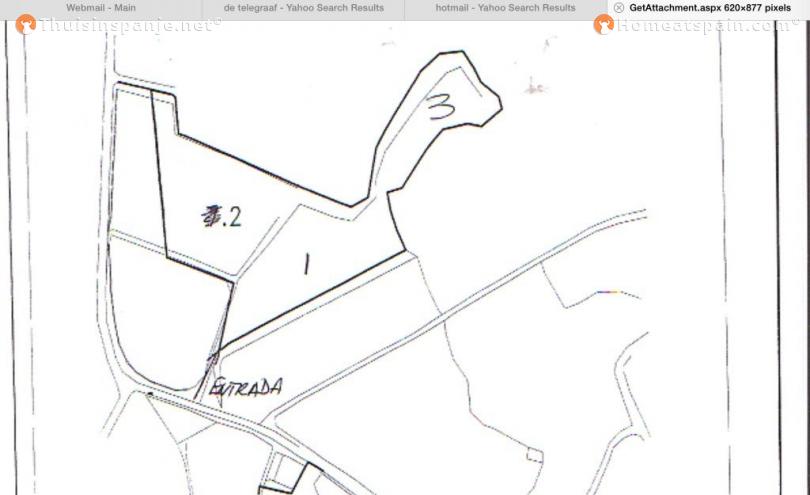Click the orange Thuisinspanje.net logo icon
Screen dimensions: 810x495
pos(25,24)
